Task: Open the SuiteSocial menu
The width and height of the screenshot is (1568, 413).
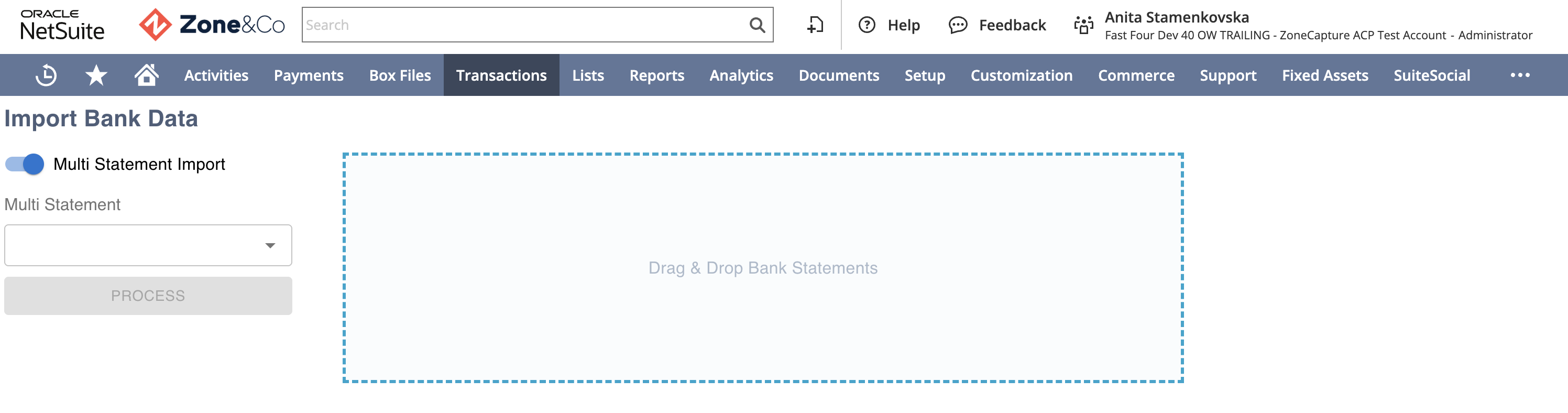Action: (1432, 75)
